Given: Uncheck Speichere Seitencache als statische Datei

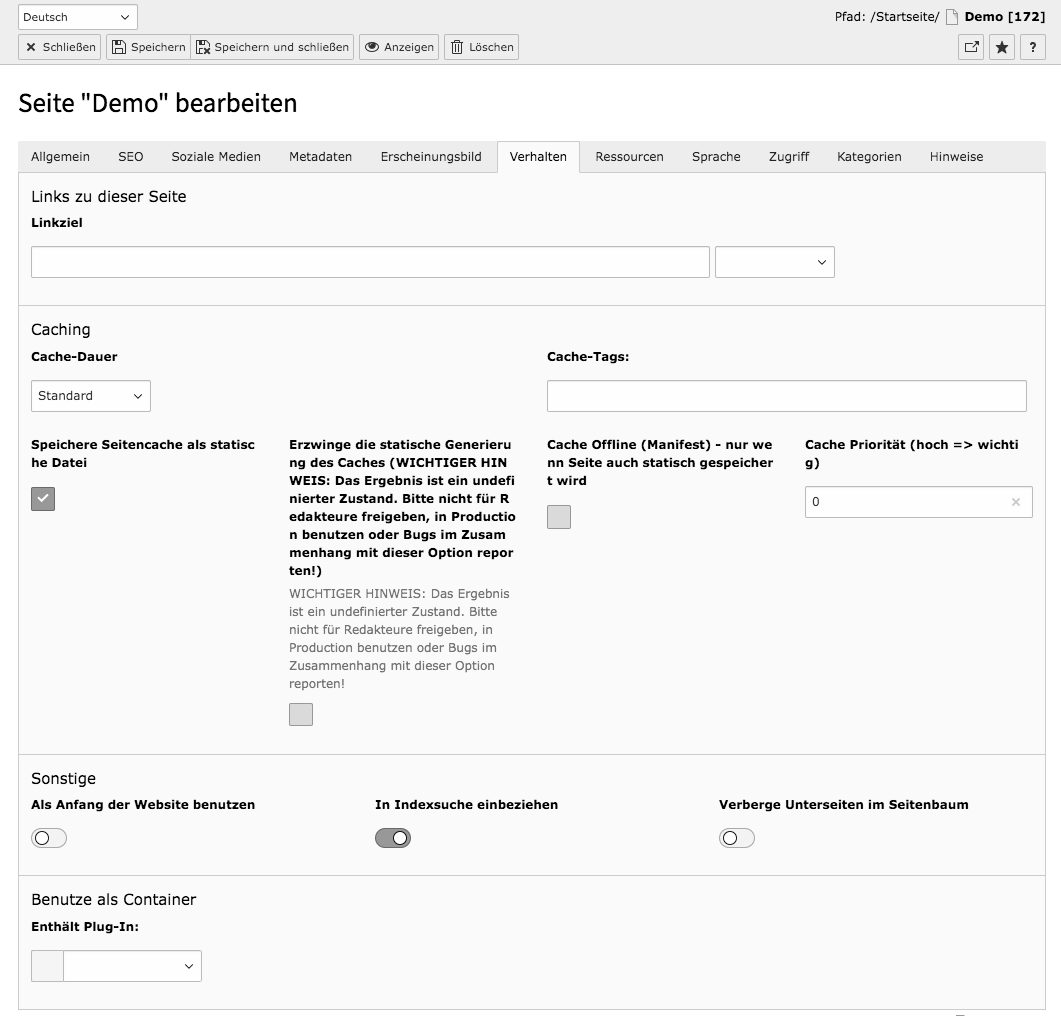Looking at the screenshot, I should click(x=42, y=498).
